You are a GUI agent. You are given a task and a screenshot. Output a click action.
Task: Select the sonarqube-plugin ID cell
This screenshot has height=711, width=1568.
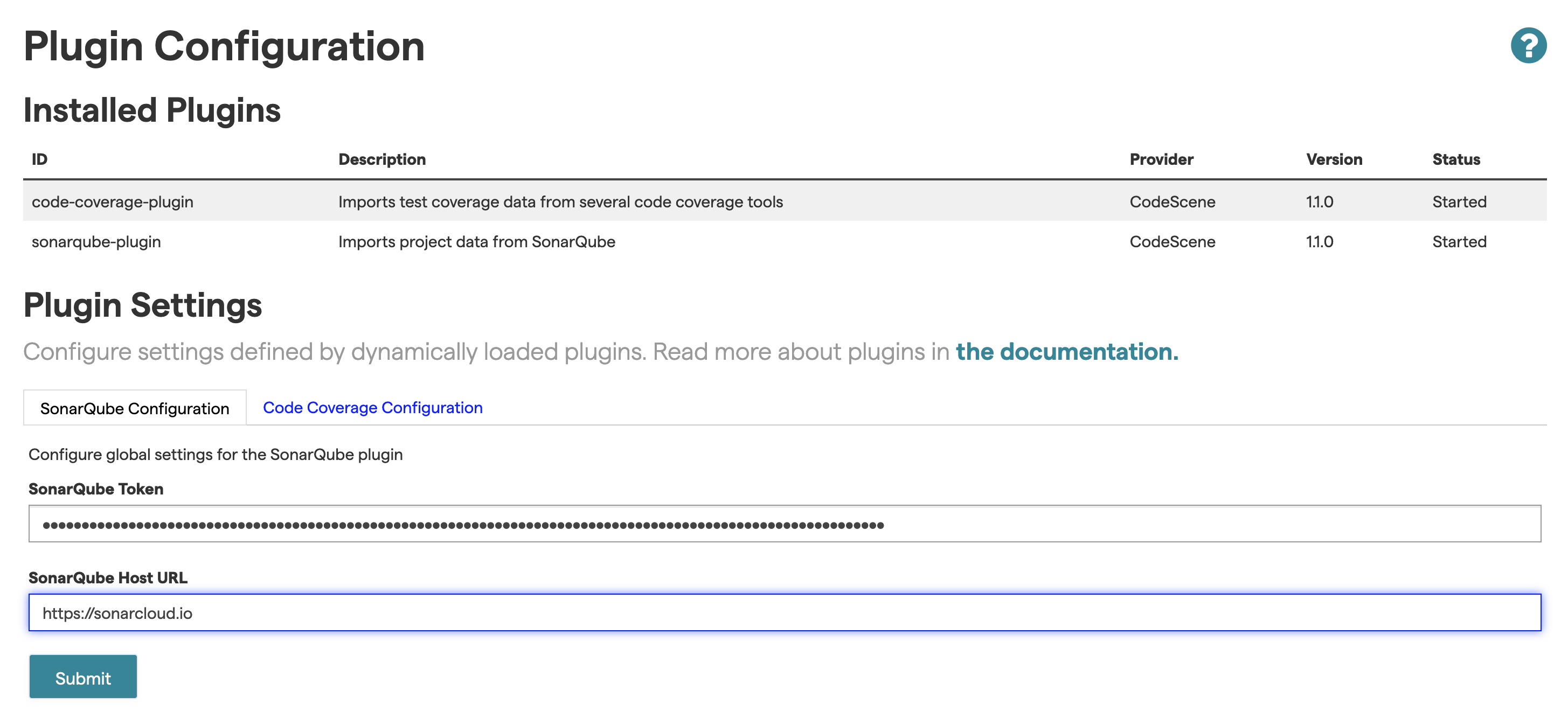point(96,242)
